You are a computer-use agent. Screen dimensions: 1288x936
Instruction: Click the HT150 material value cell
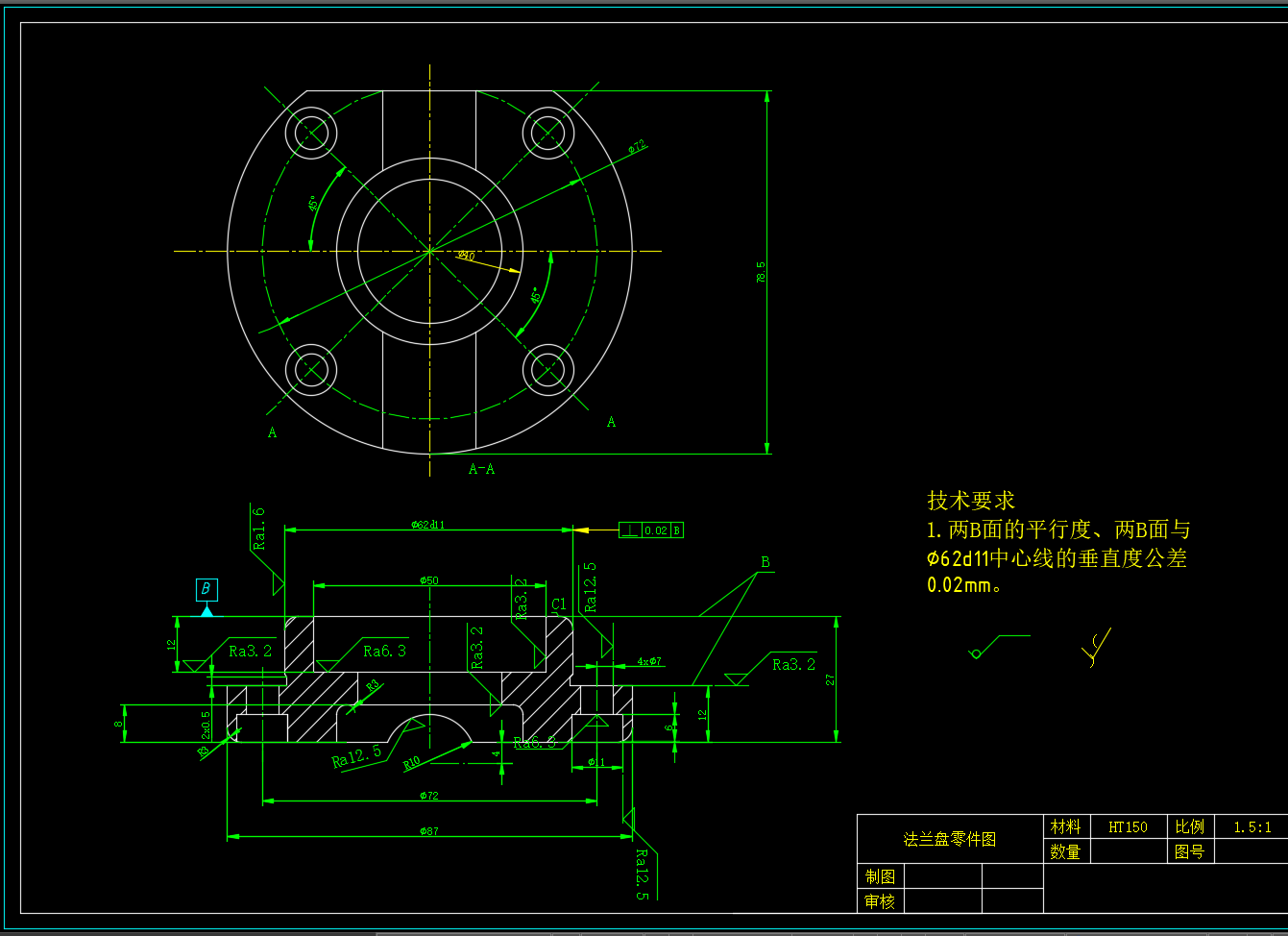[1128, 827]
